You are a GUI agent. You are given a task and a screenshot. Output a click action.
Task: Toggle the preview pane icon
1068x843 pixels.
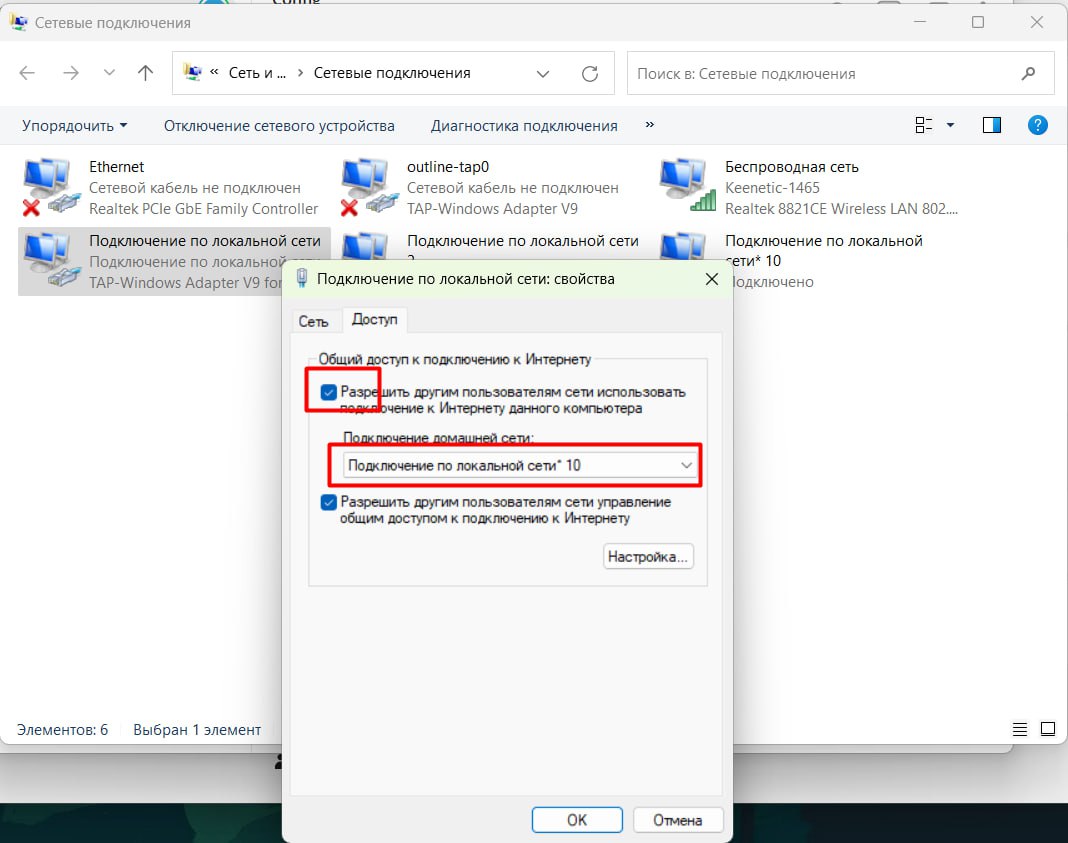(x=992, y=125)
